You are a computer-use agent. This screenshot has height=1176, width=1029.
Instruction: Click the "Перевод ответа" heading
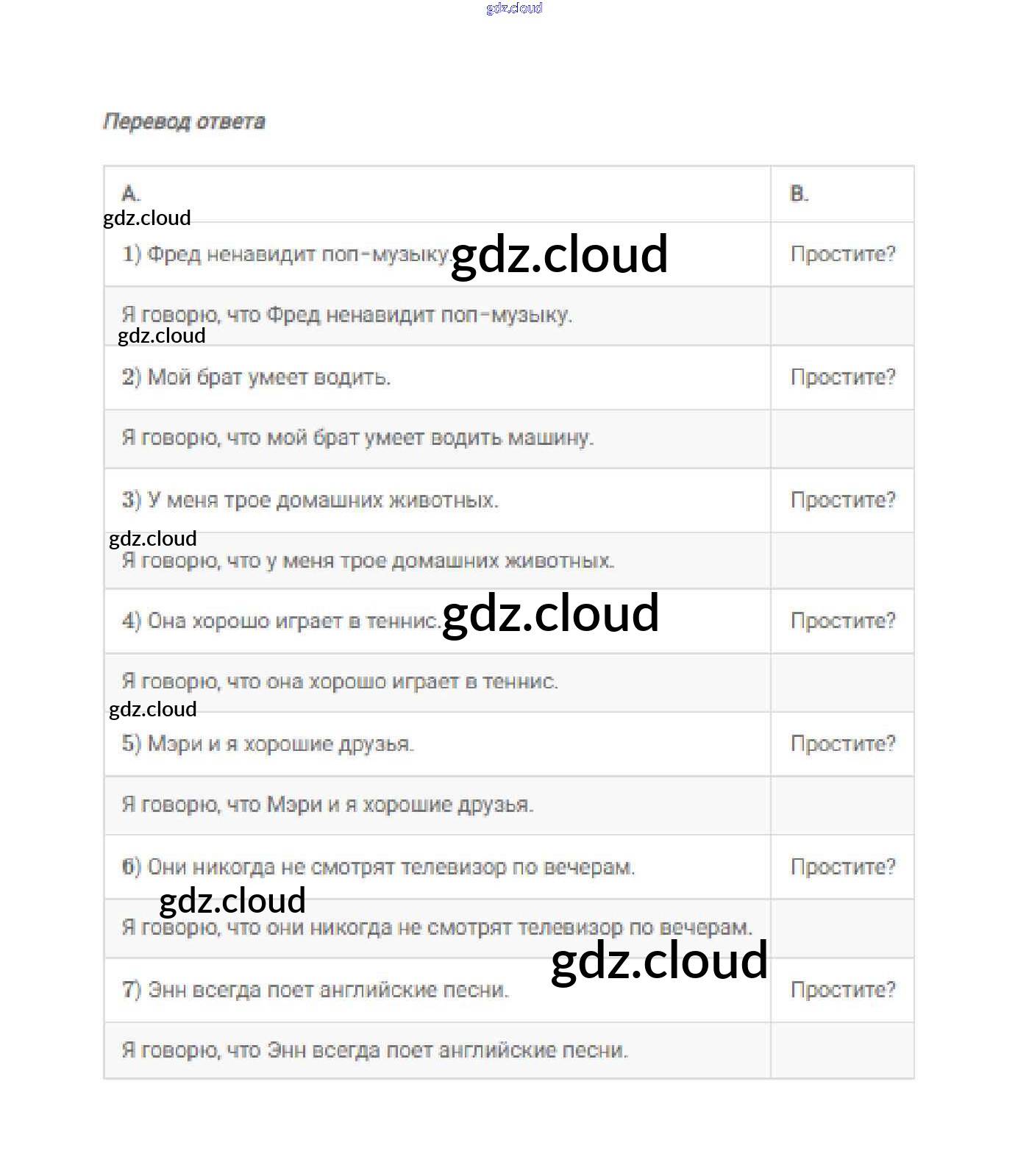tap(184, 121)
